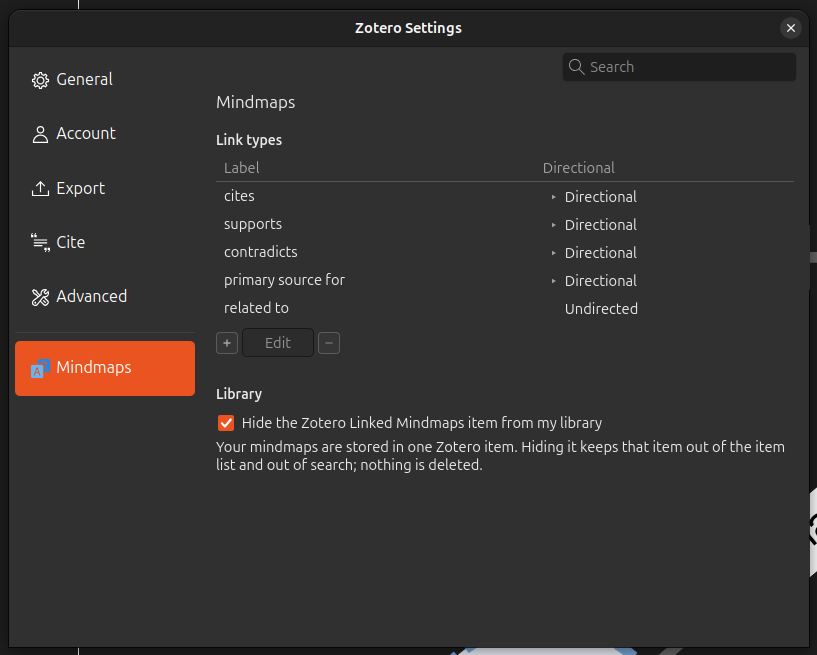The width and height of the screenshot is (817, 655).
Task: Open the Undirected dropdown for related to
Action: pos(601,309)
